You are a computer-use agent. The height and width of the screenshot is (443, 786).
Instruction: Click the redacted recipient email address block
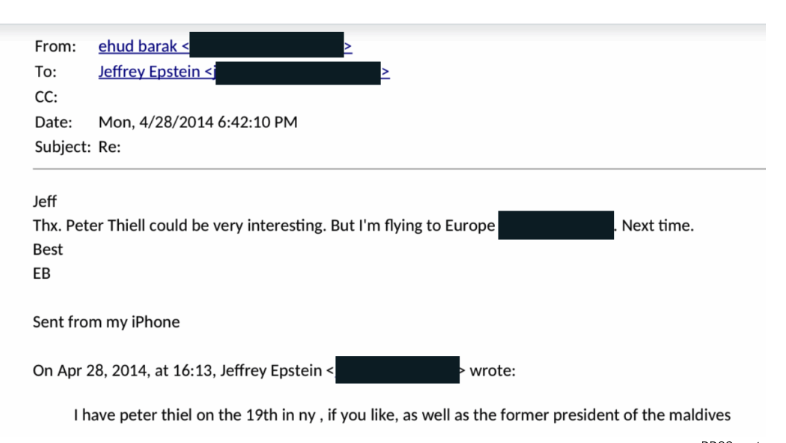coord(298,73)
